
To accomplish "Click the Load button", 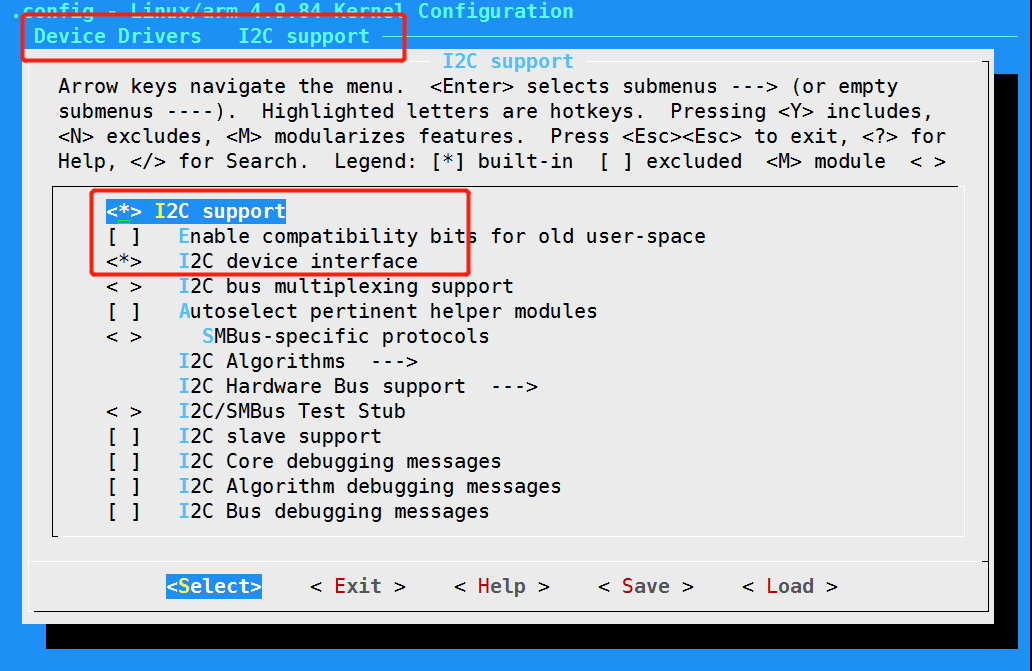I will [x=789, y=586].
